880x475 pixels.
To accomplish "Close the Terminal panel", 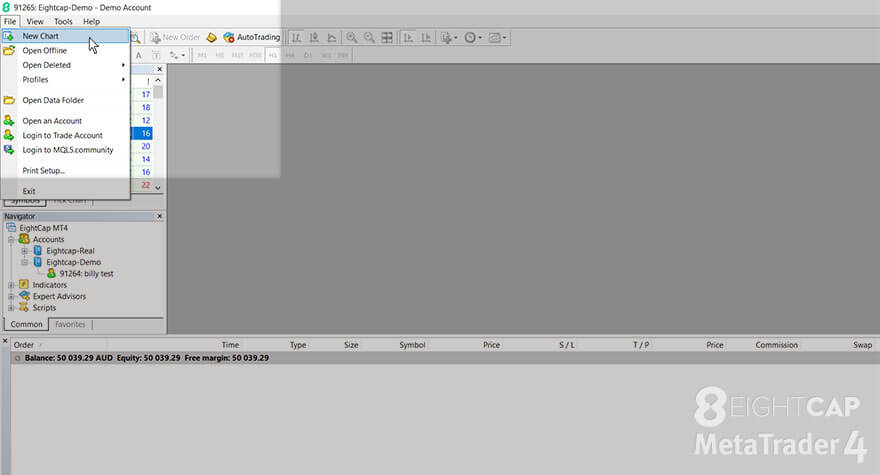I will [5, 341].
